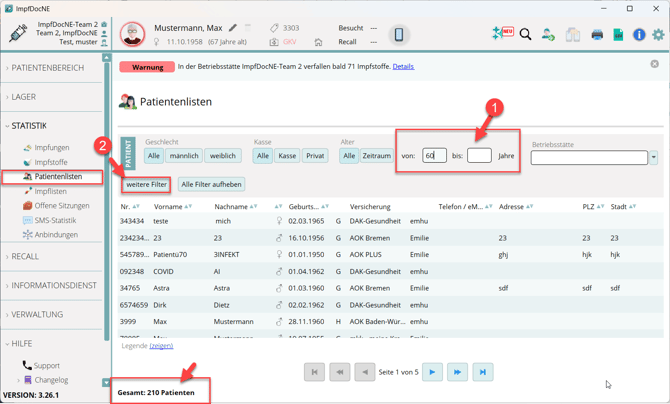This screenshot has height=404, width=670.
Task: Expand the RECALL sidebar section
Action: (x=25, y=257)
